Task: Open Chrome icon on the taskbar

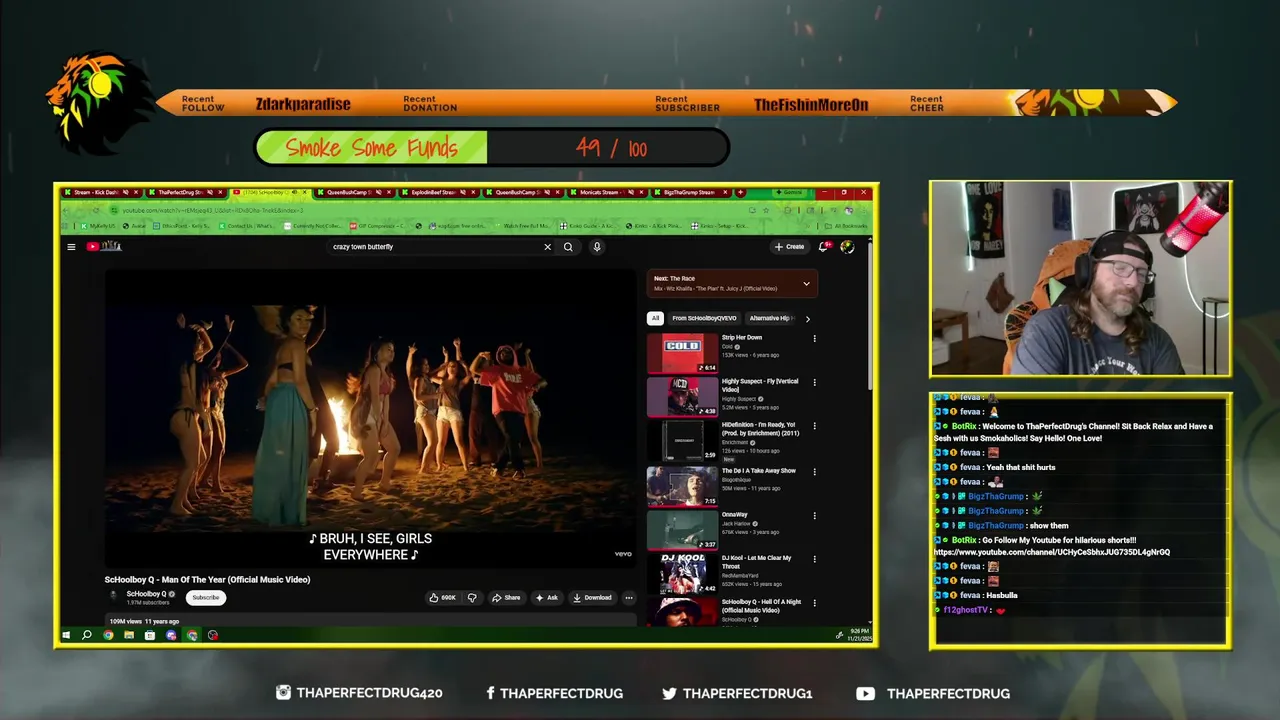Action: pyautogui.click(x=108, y=635)
